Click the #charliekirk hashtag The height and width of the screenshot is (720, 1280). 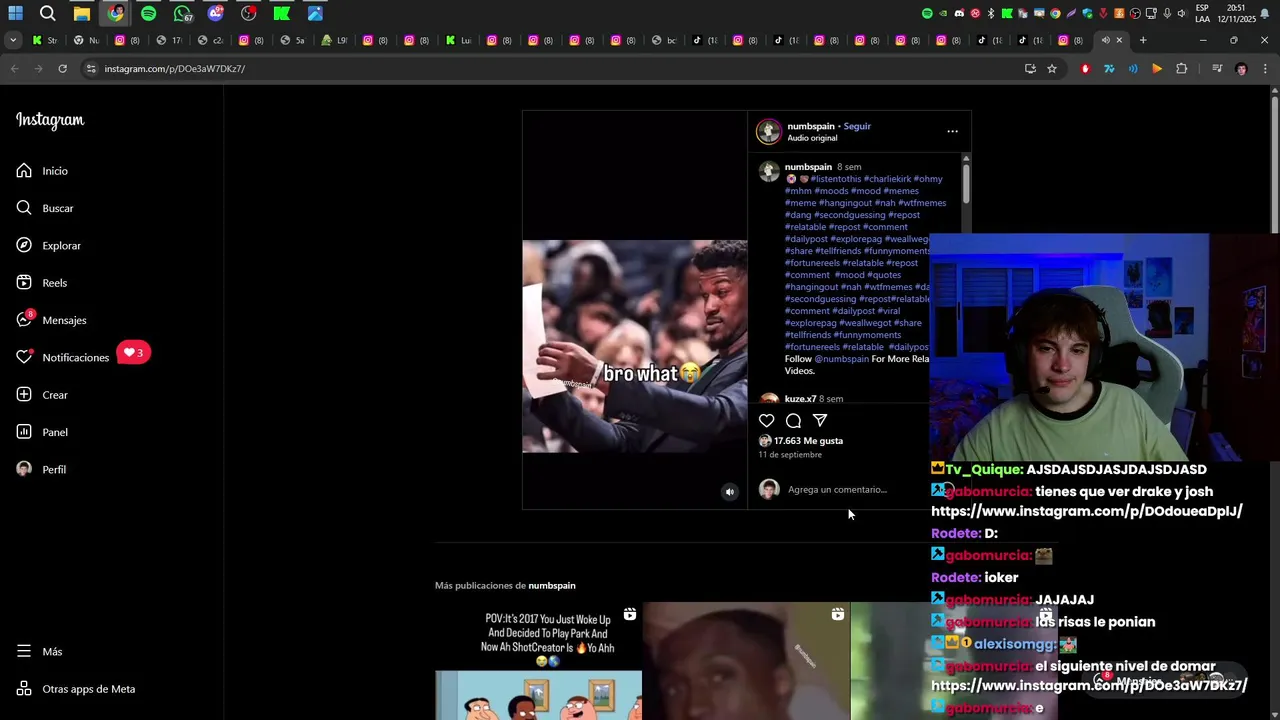tap(887, 179)
